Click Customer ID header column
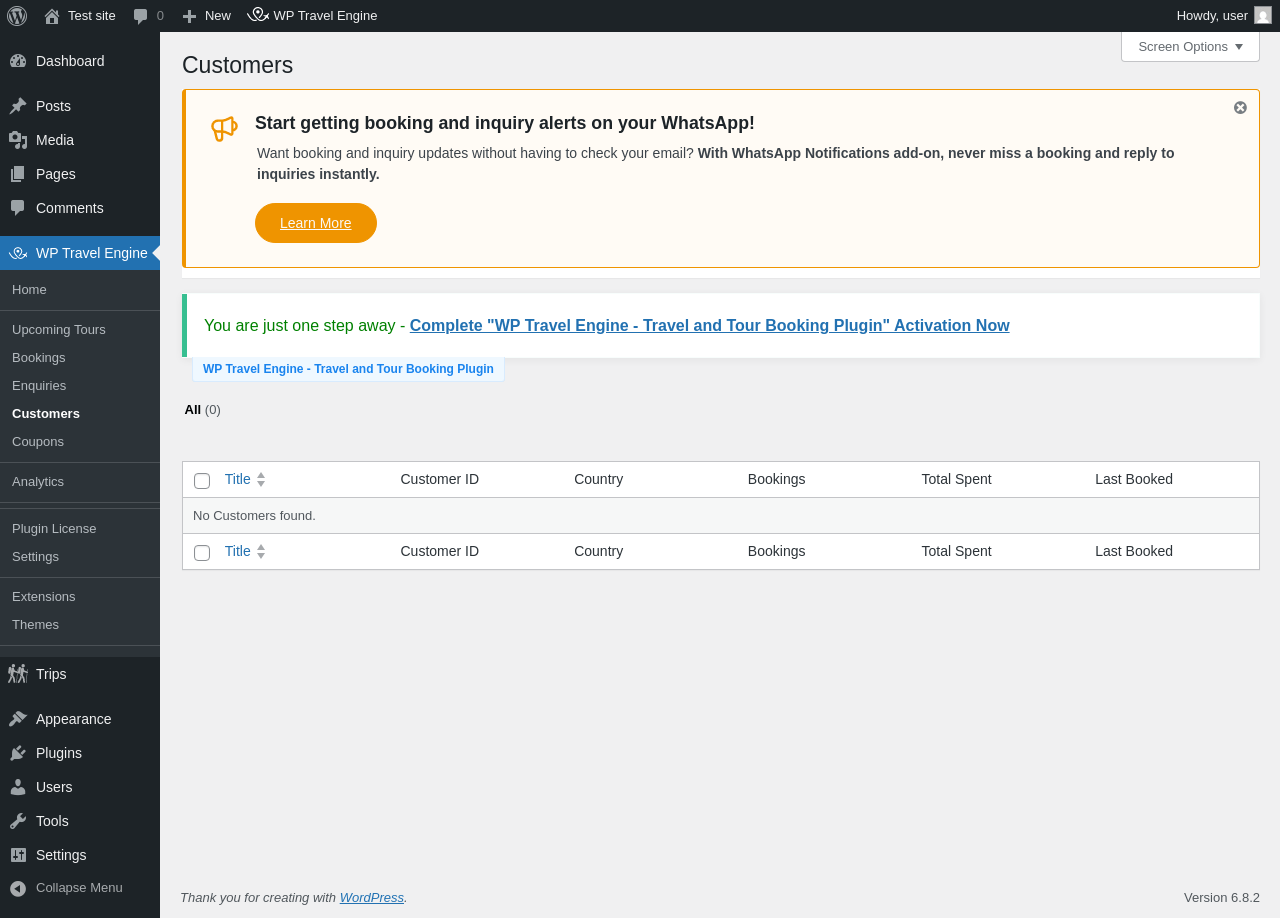This screenshot has width=1280, height=918. pyautogui.click(x=440, y=479)
